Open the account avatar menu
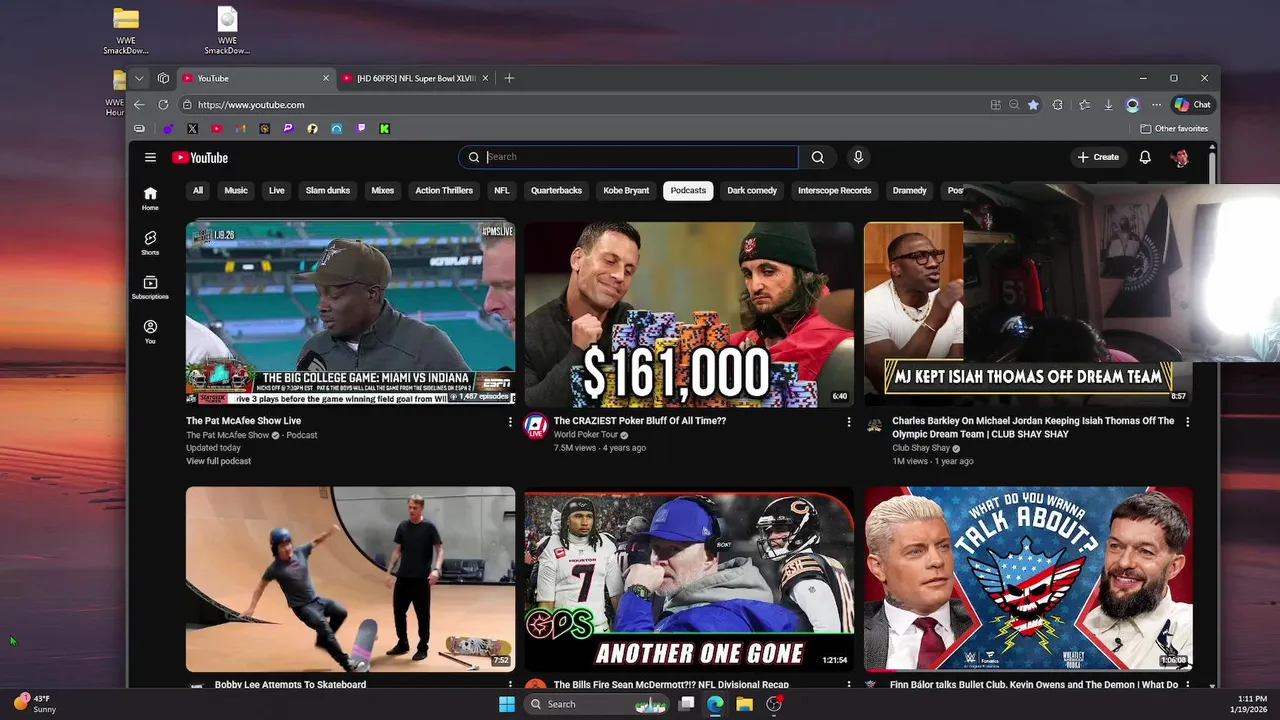Image resolution: width=1280 pixels, height=720 pixels. (1180, 157)
